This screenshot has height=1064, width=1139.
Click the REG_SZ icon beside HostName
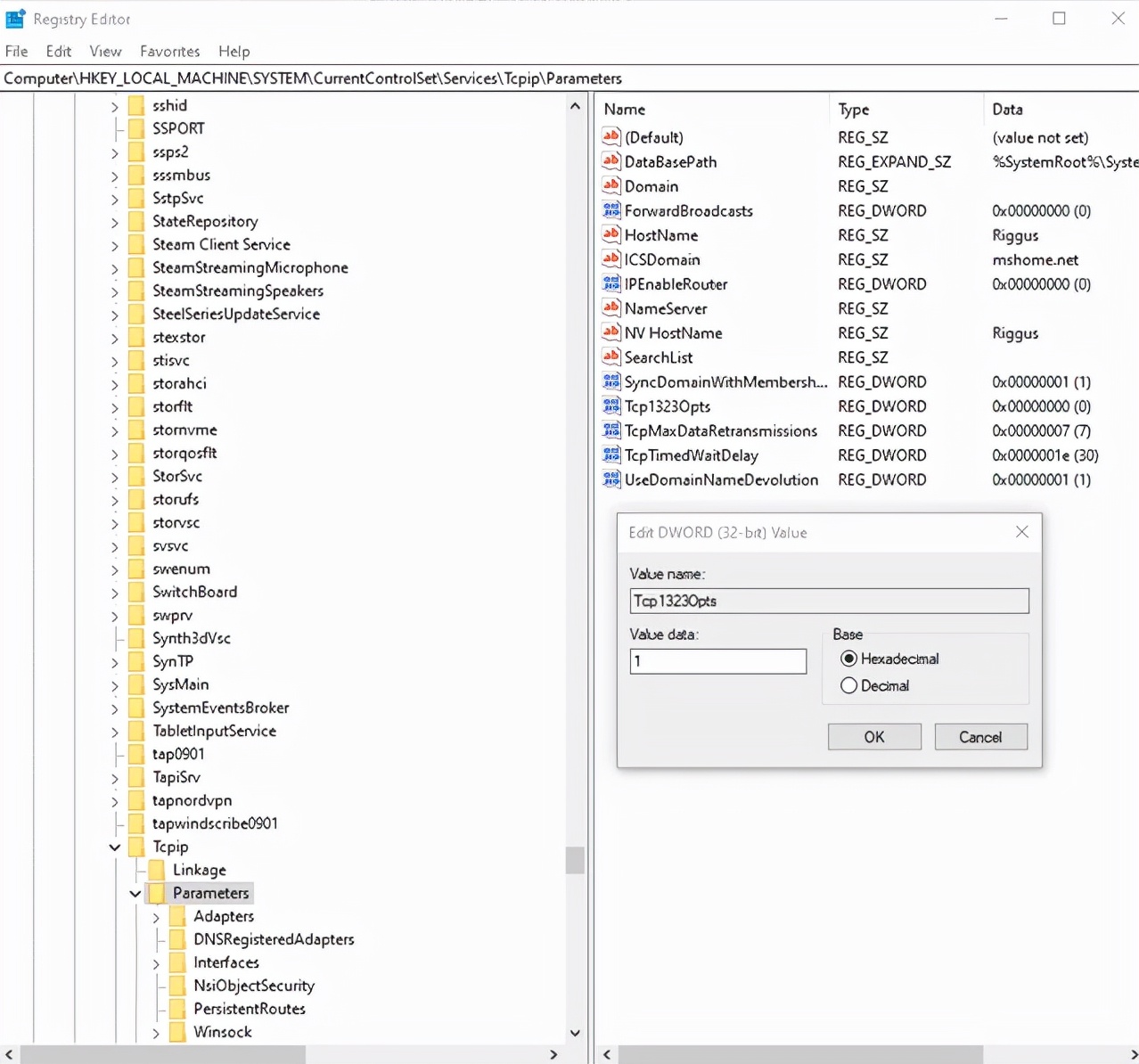pos(611,235)
